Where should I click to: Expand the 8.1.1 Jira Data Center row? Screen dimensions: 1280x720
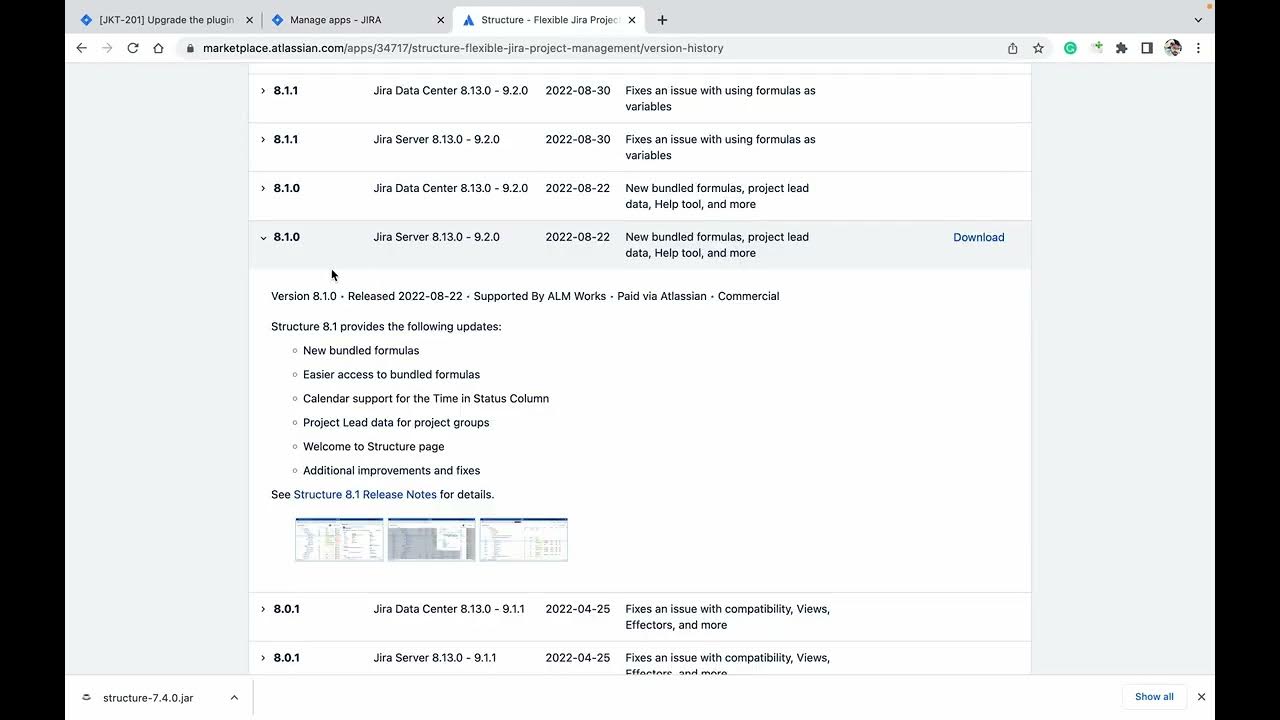[264, 91]
